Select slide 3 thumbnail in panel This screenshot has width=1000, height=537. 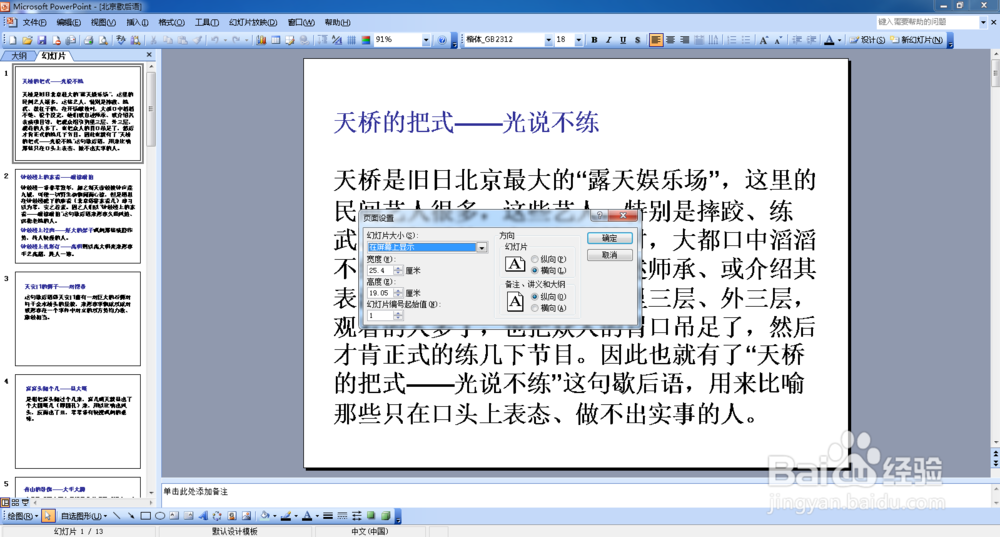tap(78, 319)
